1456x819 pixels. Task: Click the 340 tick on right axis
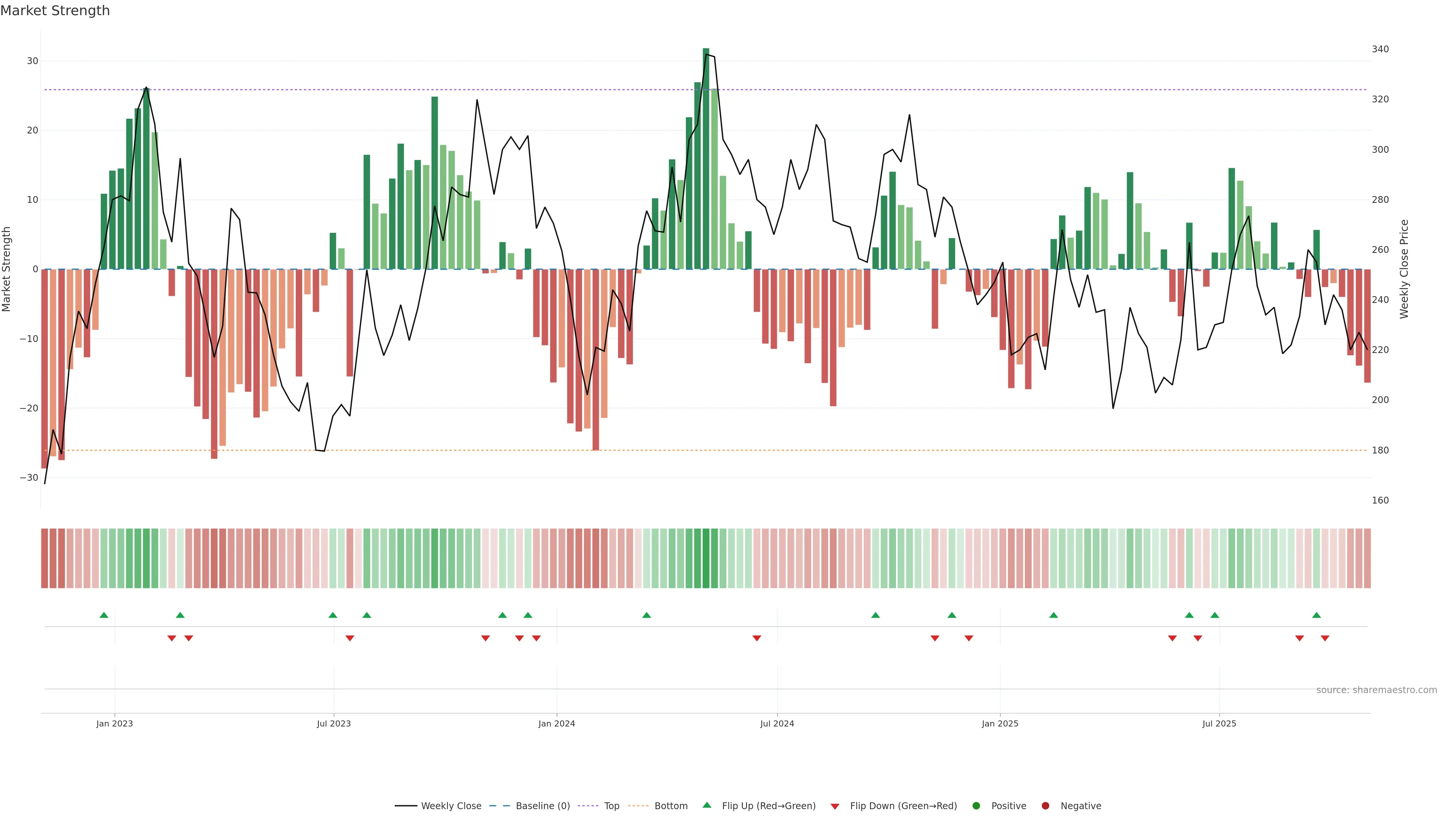point(1380,49)
